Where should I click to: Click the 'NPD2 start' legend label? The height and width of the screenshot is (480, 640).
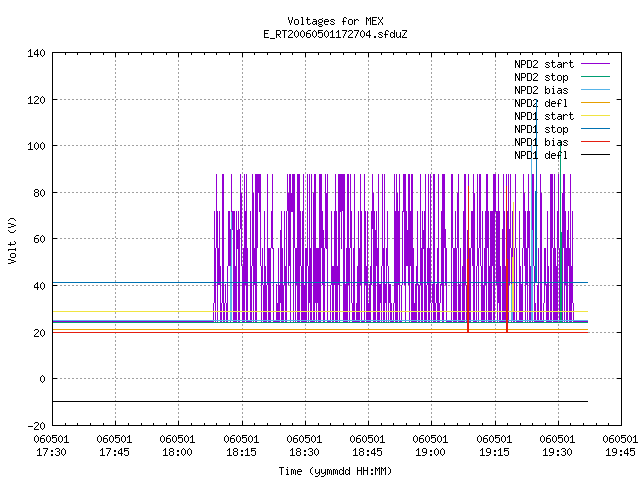click(x=544, y=64)
